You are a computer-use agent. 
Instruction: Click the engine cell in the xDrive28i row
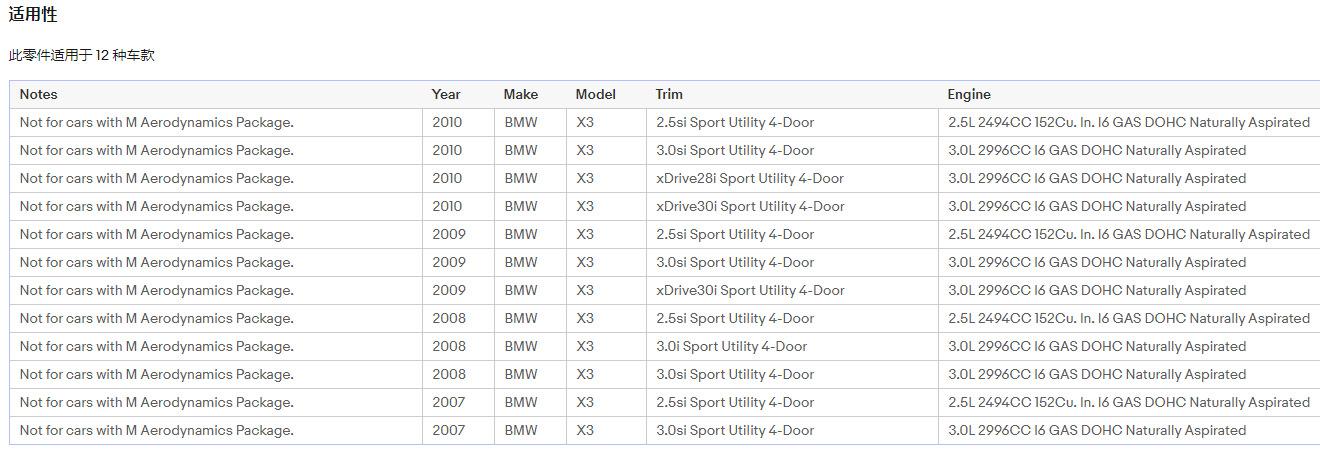pyautogui.click(x=1096, y=178)
